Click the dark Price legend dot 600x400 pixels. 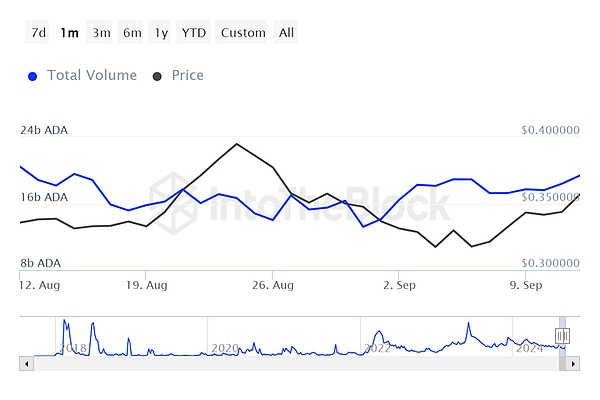pyautogui.click(x=158, y=76)
